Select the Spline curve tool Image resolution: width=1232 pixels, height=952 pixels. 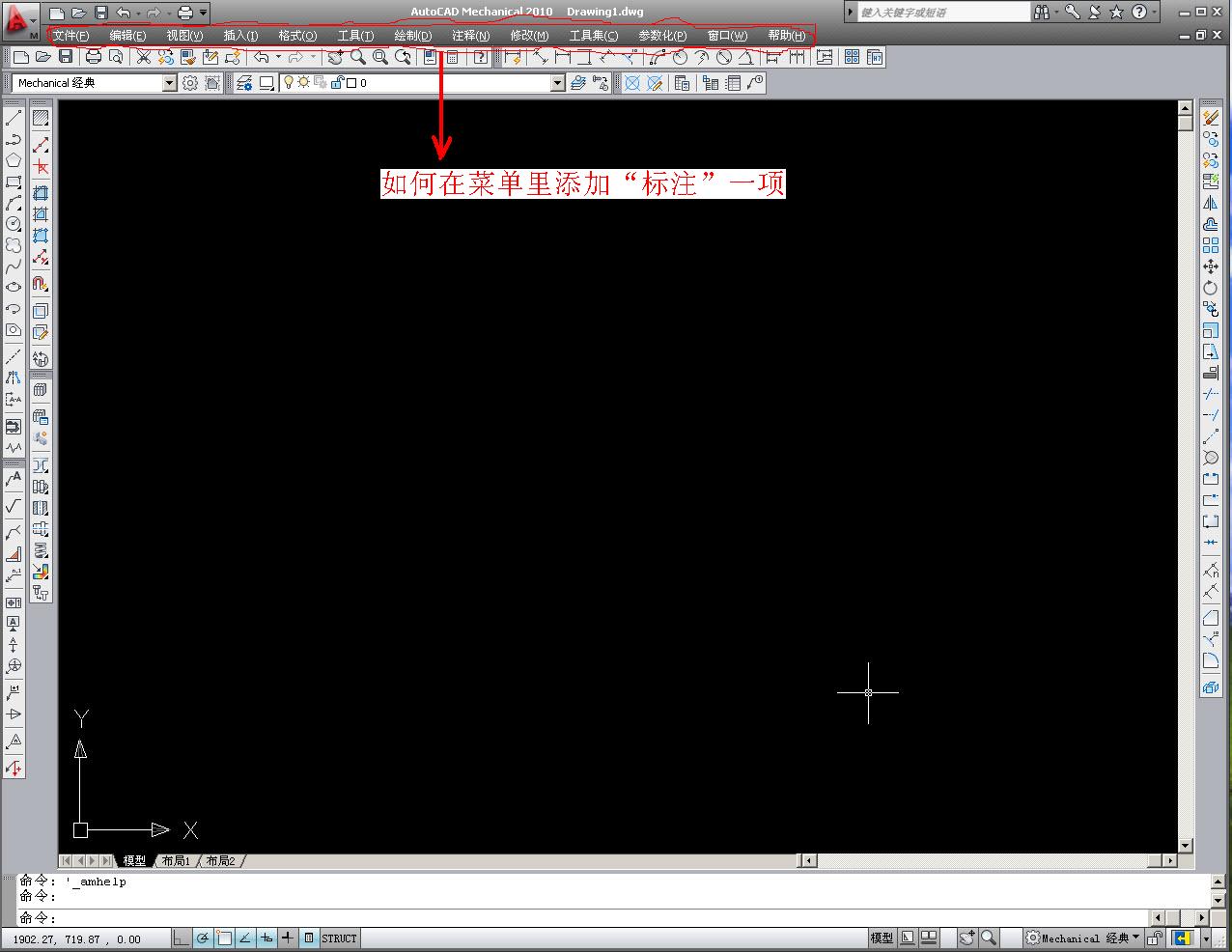pos(14,266)
